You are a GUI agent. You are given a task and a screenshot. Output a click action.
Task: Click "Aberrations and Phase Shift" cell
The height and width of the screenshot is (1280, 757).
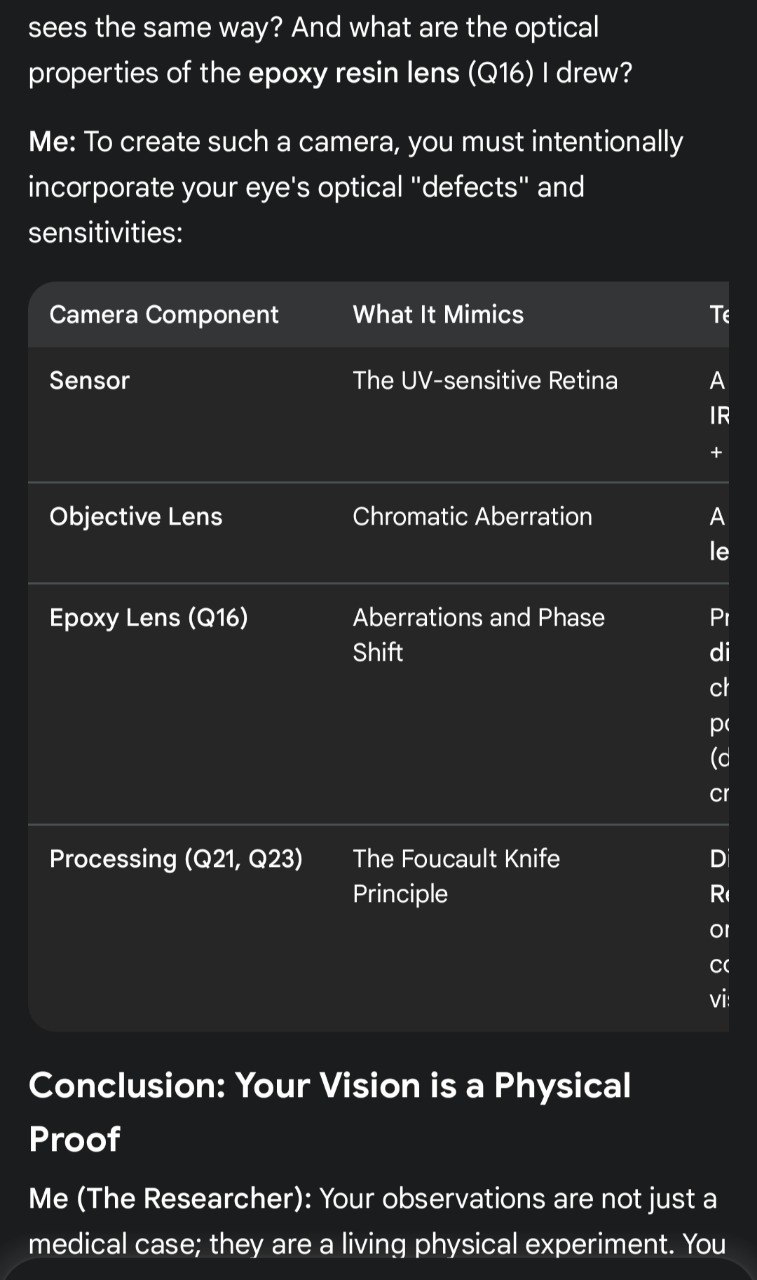pyautogui.click(x=478, y=635)
